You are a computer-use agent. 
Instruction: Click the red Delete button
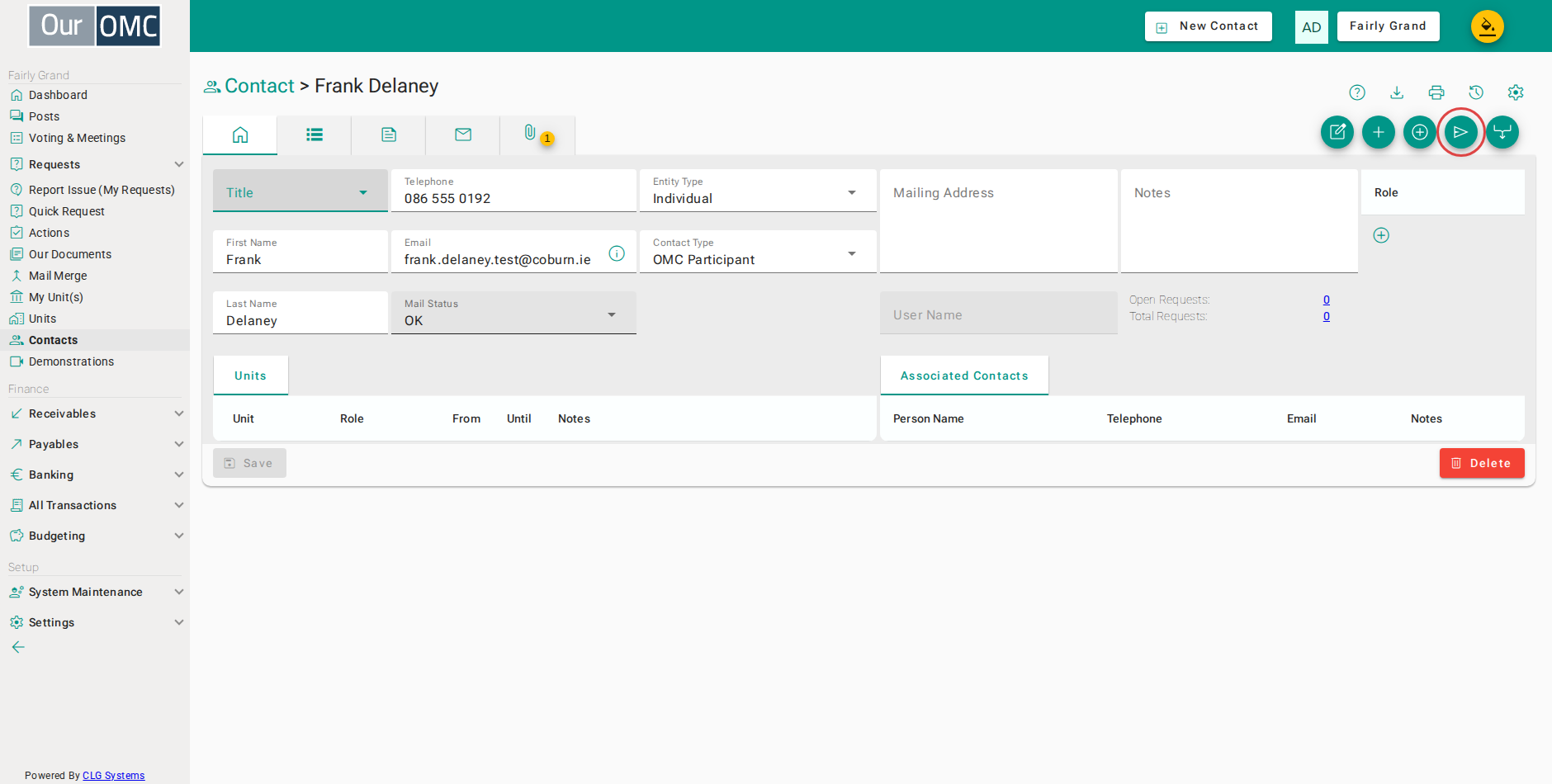(1482, 463)
